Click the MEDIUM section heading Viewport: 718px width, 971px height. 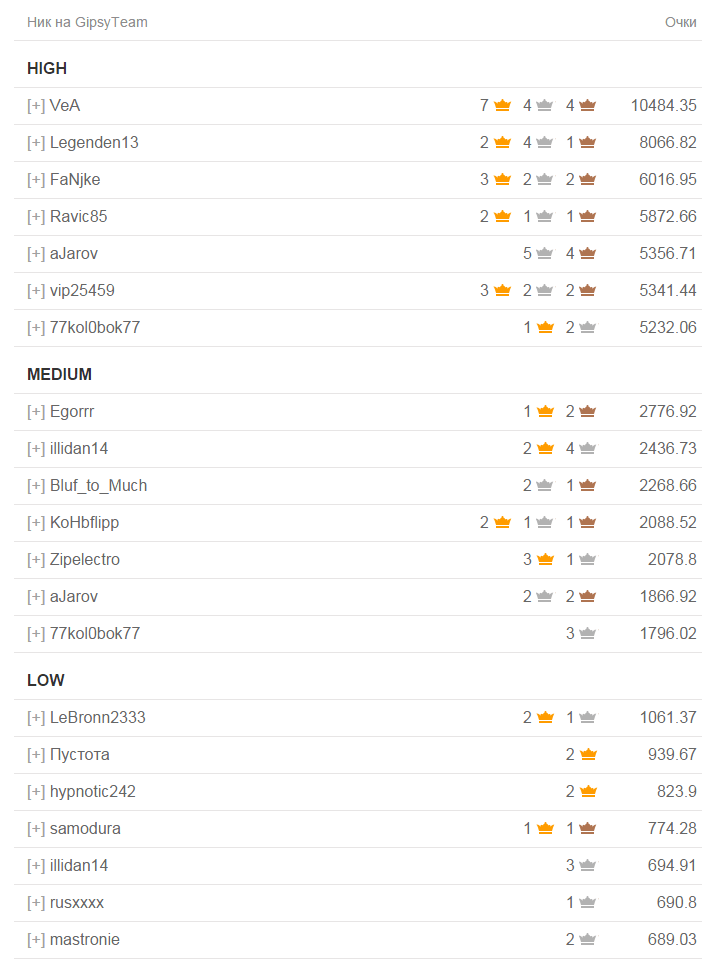pyautogui.click(x=59, y=374)
